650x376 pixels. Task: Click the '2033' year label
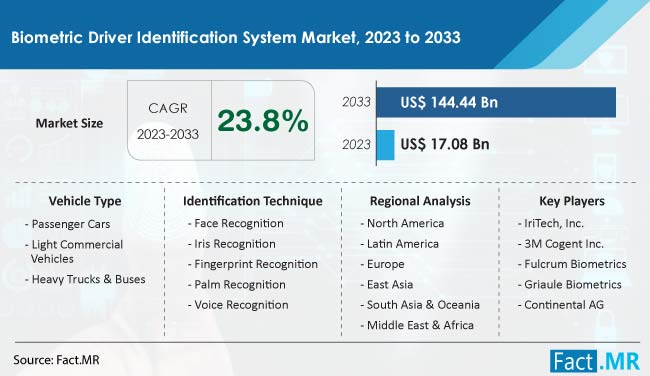click(x=356, y=102)
